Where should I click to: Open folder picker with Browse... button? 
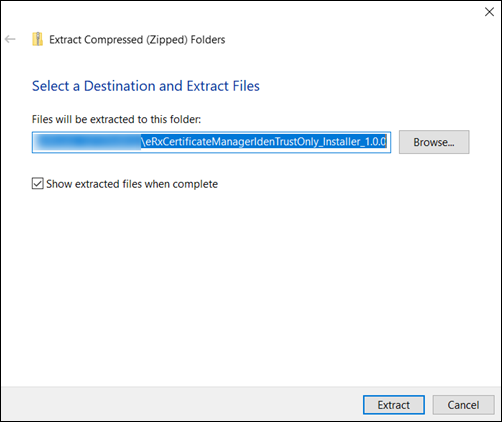(x=434, y=142)
